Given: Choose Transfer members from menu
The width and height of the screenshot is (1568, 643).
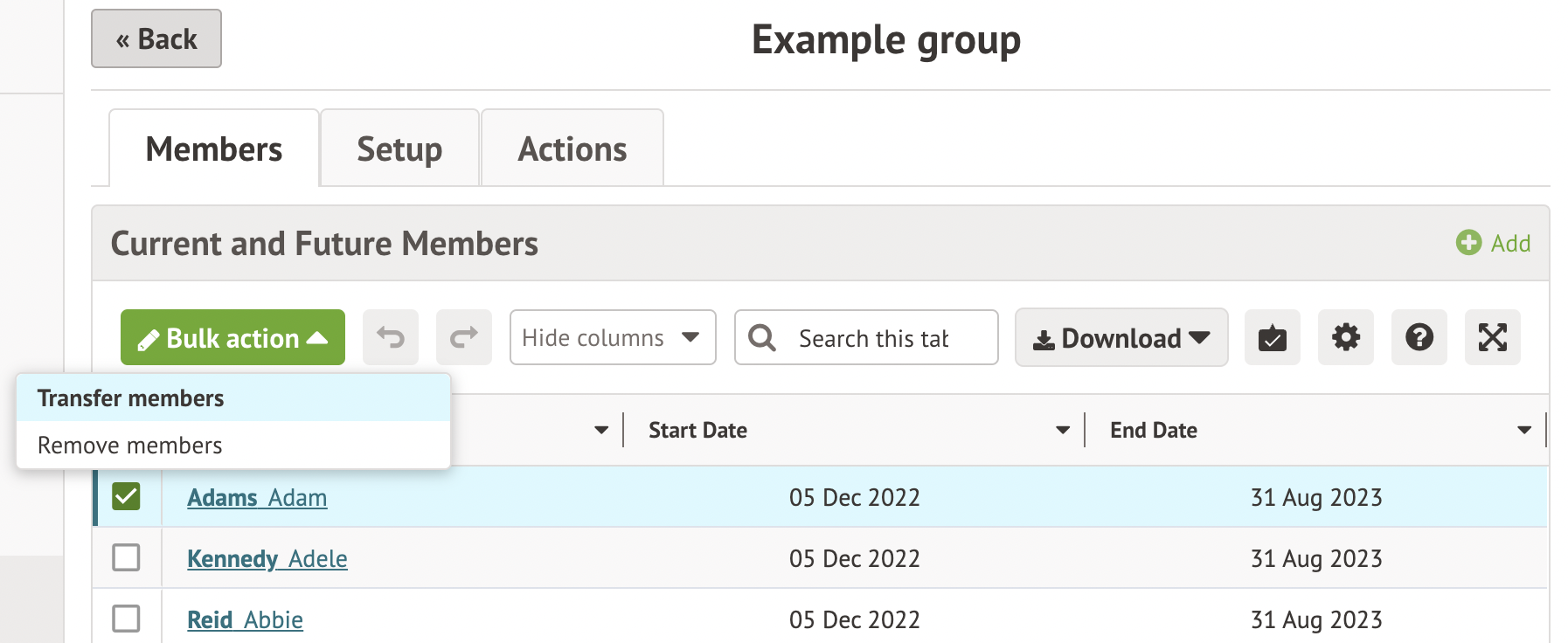Looking at the screenshot, I should coord(131,398).
